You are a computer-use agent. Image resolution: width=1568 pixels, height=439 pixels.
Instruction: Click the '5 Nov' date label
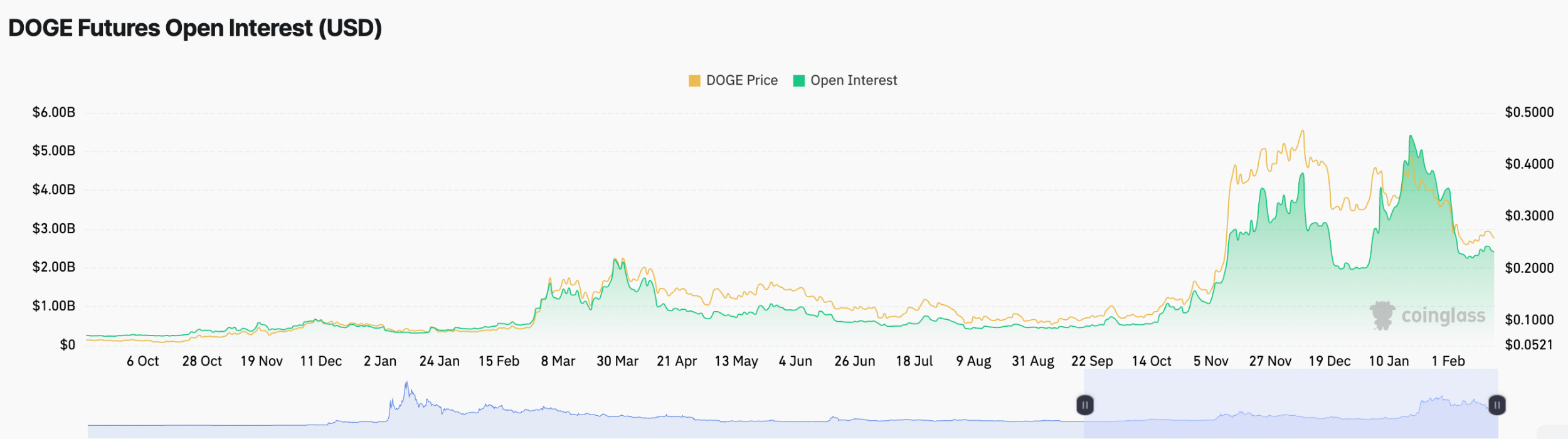[1211, 361]
